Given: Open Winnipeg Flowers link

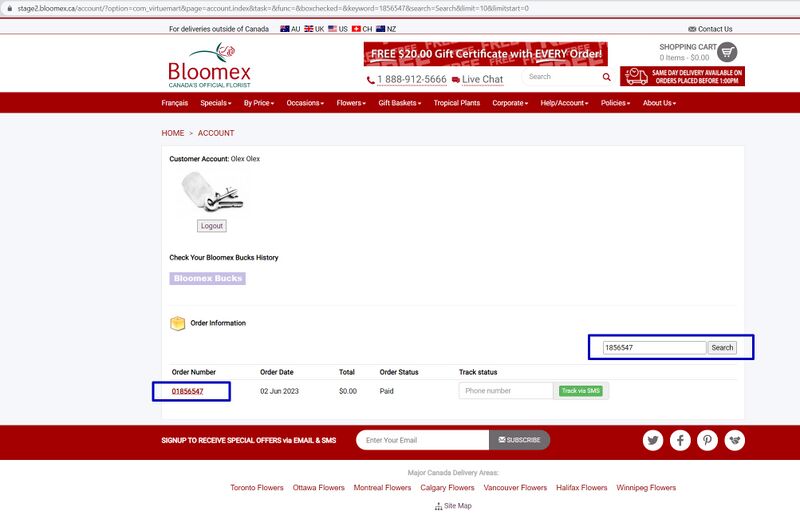Looking at the screenshot, I should 646,488.
